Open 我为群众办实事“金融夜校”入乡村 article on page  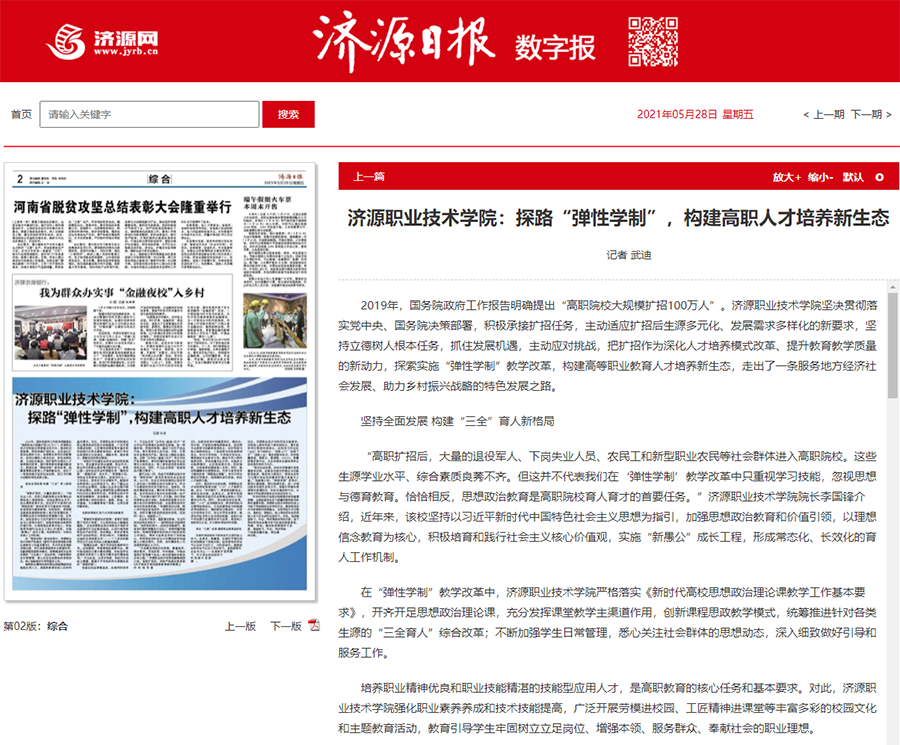[122, 293]
